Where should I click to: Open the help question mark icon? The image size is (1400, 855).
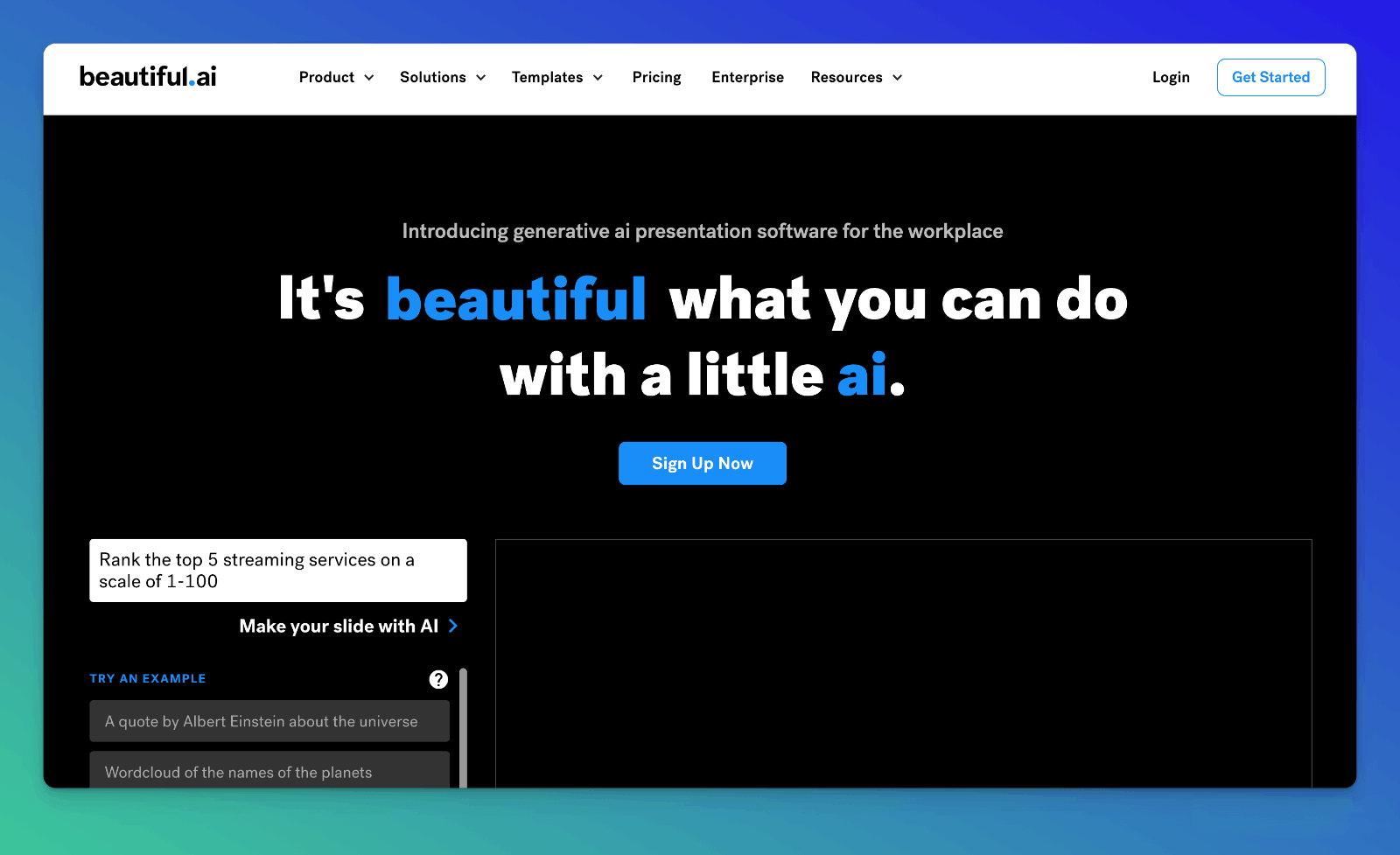coord(438,679)
